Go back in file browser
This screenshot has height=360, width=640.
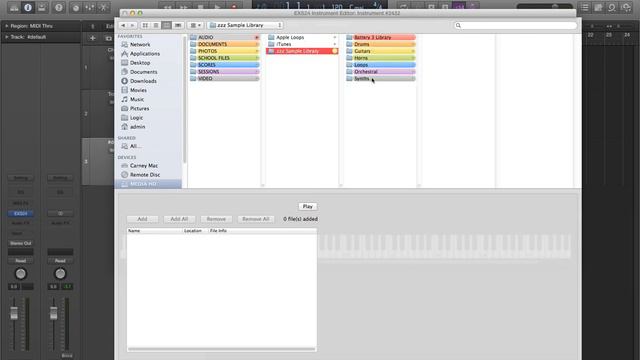tap(123, 25)
